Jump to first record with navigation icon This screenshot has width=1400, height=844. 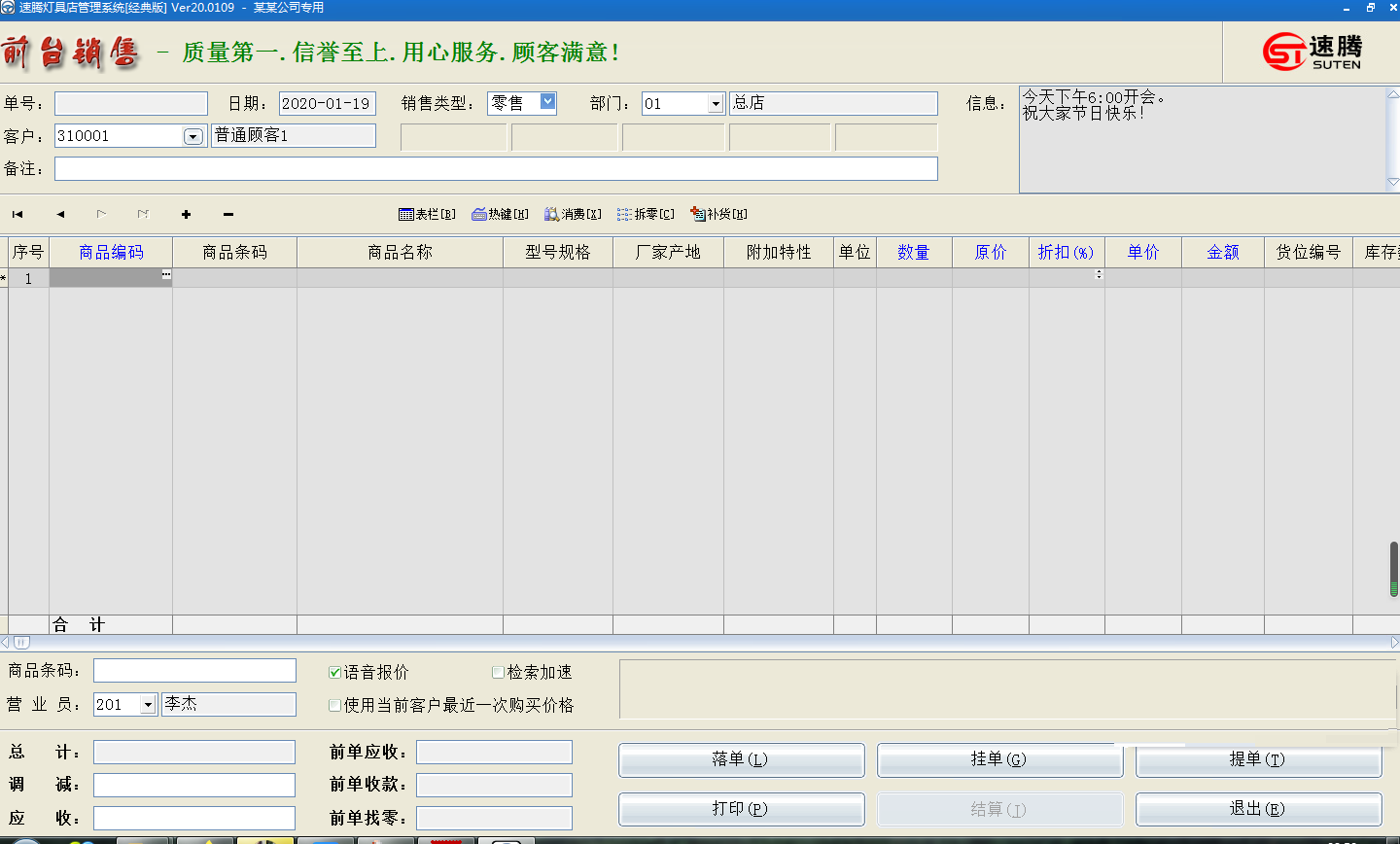click(x=16, y=214)
